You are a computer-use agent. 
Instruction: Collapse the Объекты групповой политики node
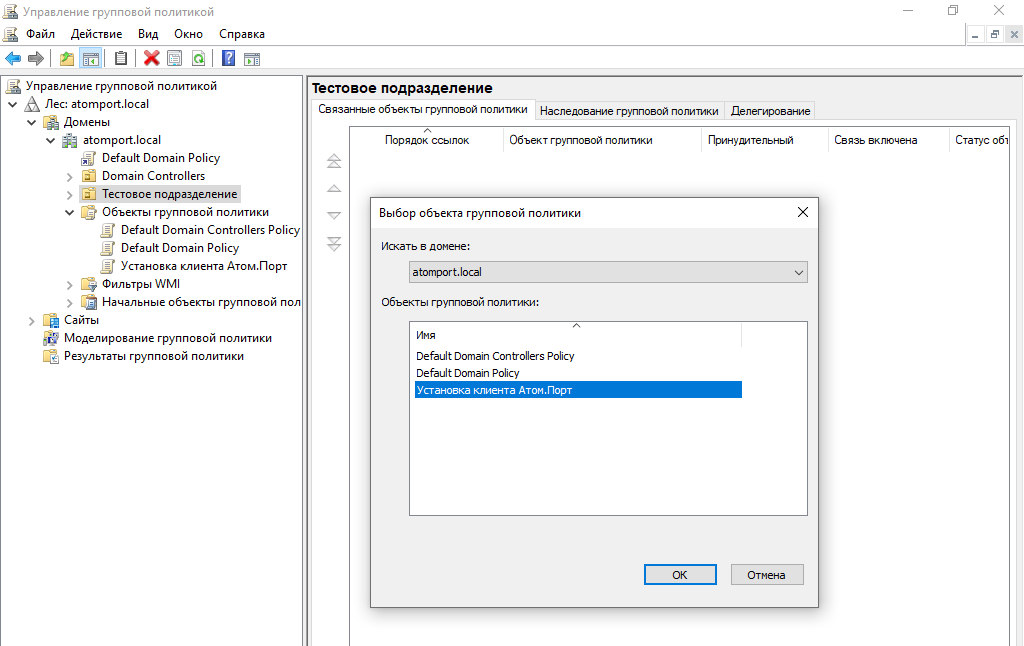pyautogui.click(x=70, y=213)
